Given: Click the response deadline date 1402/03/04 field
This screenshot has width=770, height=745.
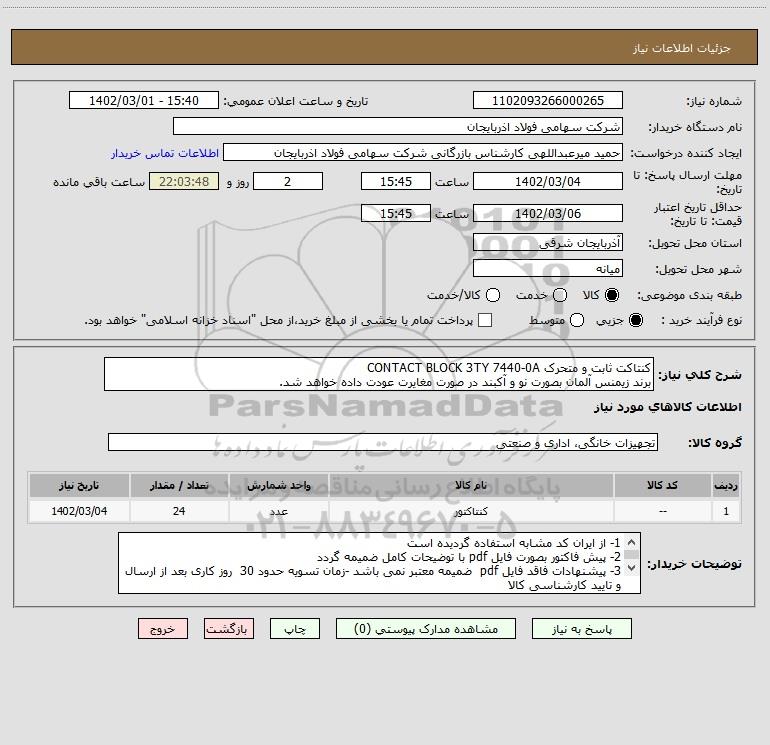Looking at the screenshot, I should coord(548,181).
